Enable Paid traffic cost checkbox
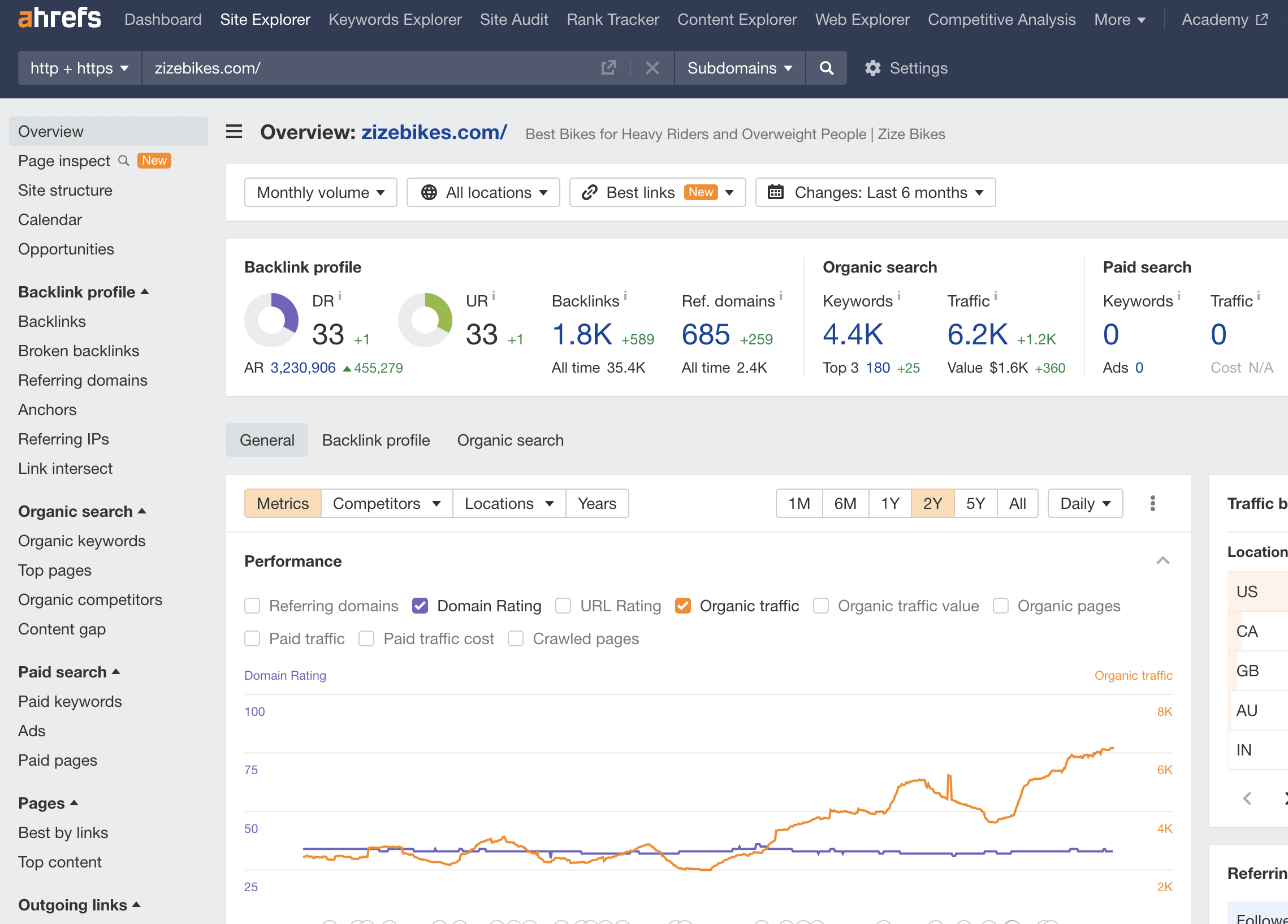This screenshot has width=1288, height=924. pyautogui.click(x=367, y=639)
